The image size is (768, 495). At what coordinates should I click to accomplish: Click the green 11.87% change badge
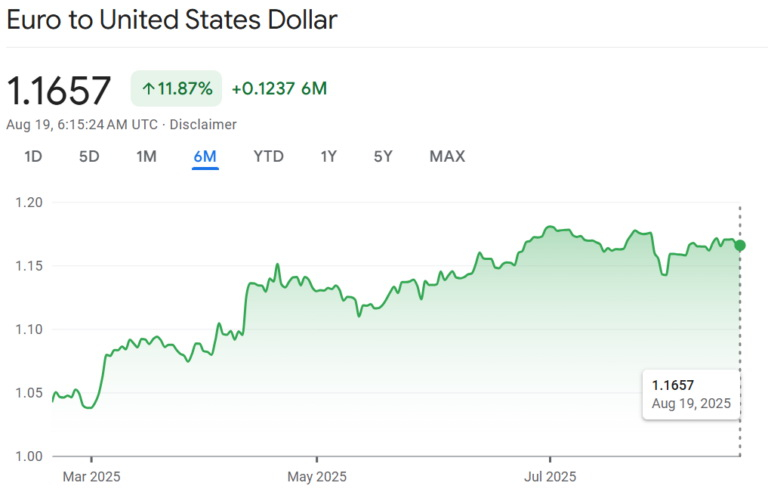click(x=176, y=89)
